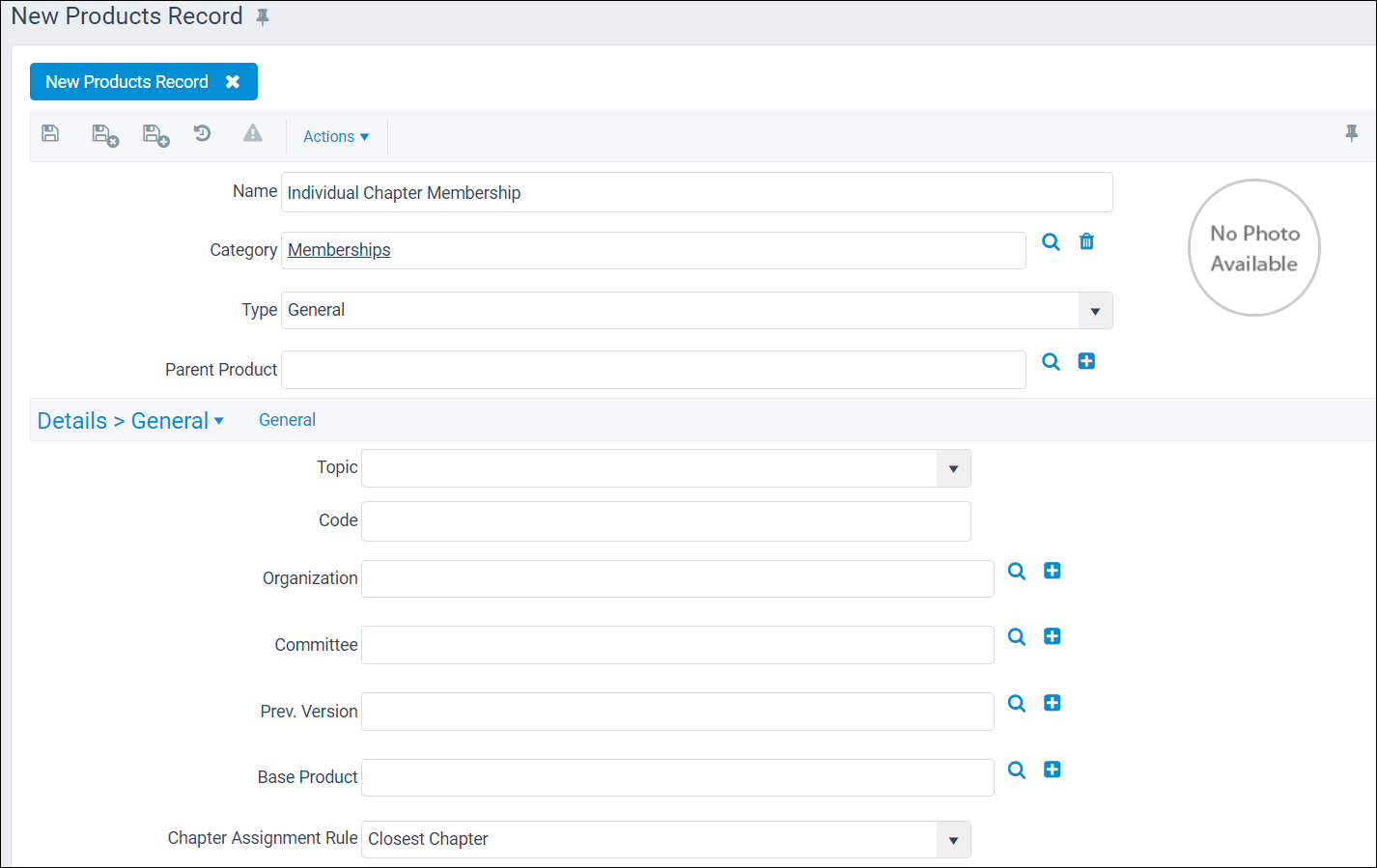The height and width of the screenshot is (868, 1377).
Task: Add new Prev. Version with plus icon
Action: [1053, 703]
